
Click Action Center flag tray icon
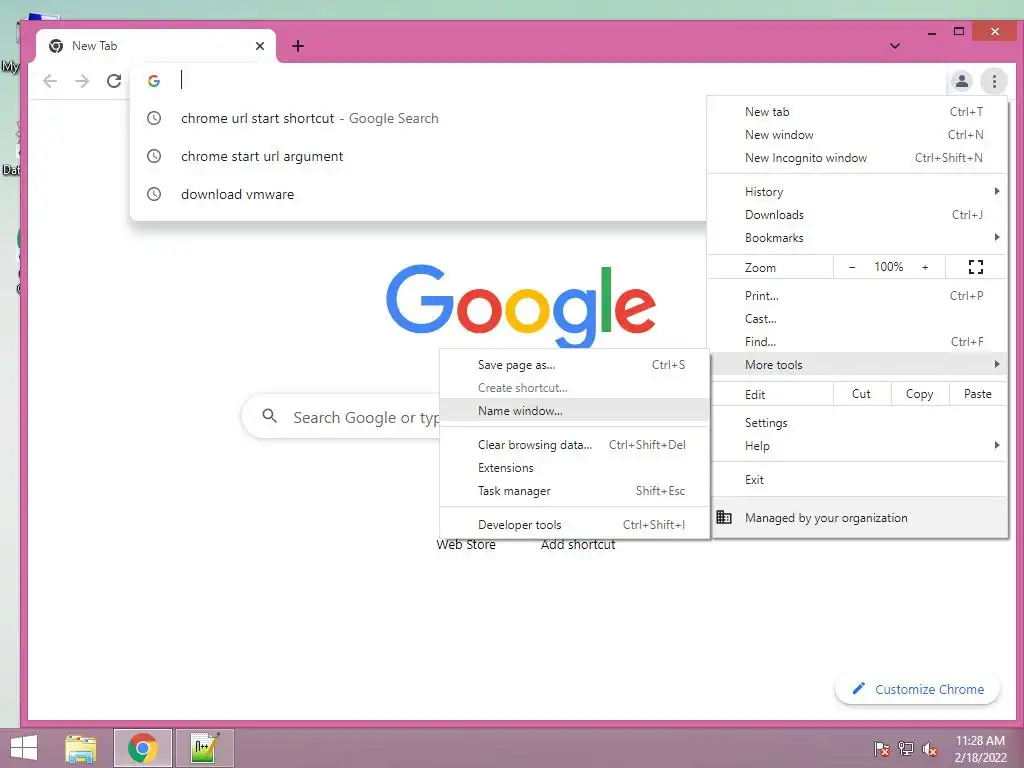pyautogui.click(x=881, y=748)
